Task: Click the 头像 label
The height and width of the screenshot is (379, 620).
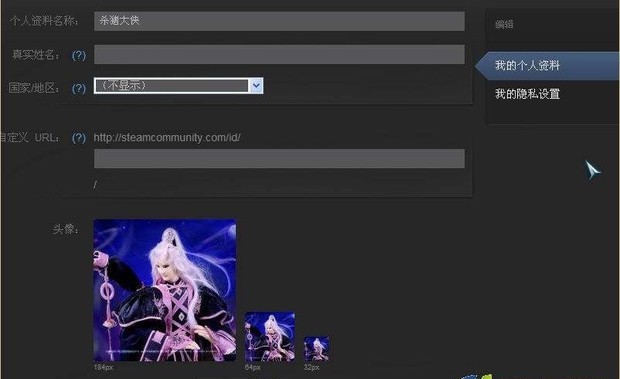Action: pyautogui.click(x=66, y=229)
